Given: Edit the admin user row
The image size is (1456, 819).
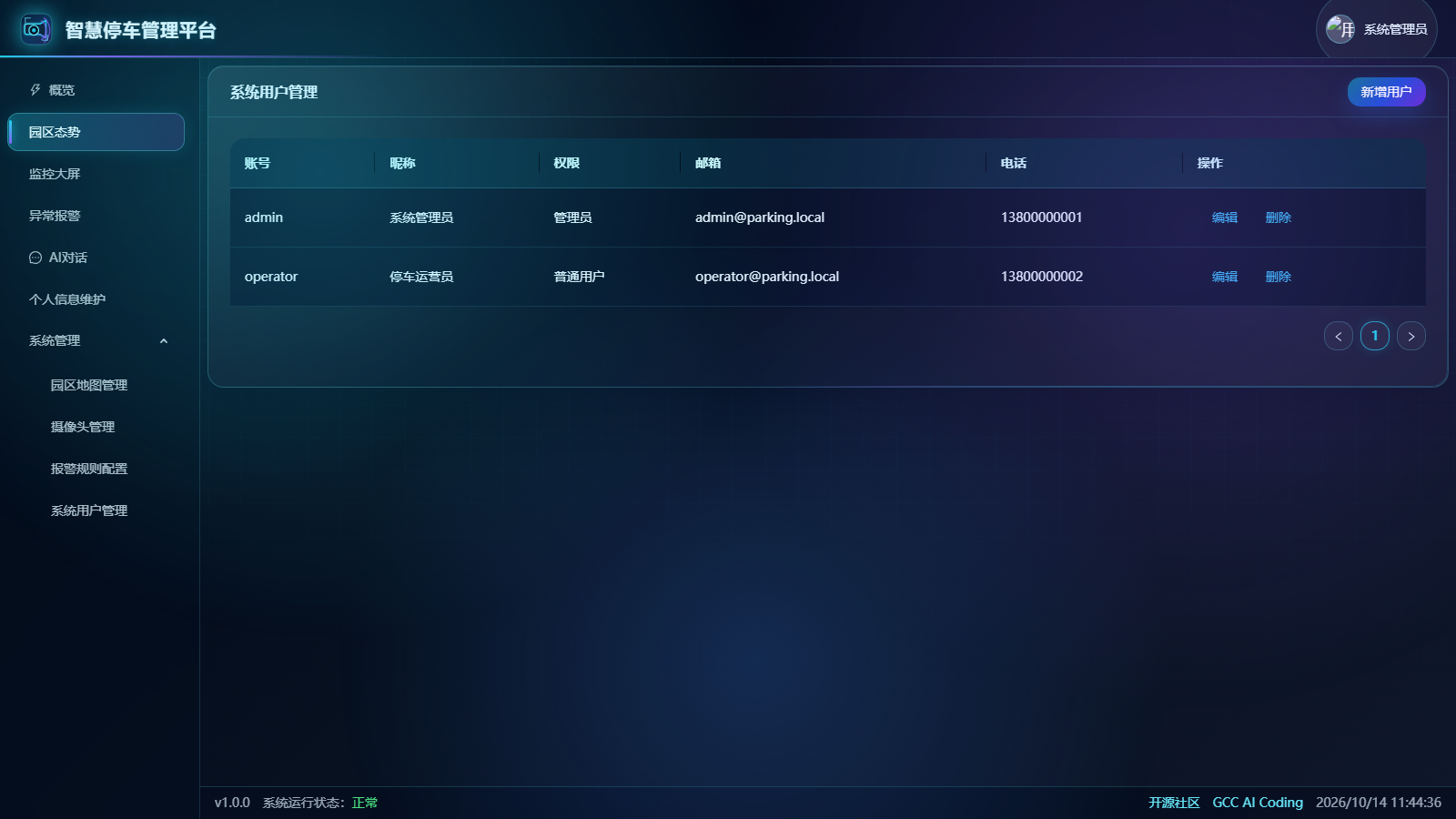Looking at the screenshot, I should (1225, 217).
